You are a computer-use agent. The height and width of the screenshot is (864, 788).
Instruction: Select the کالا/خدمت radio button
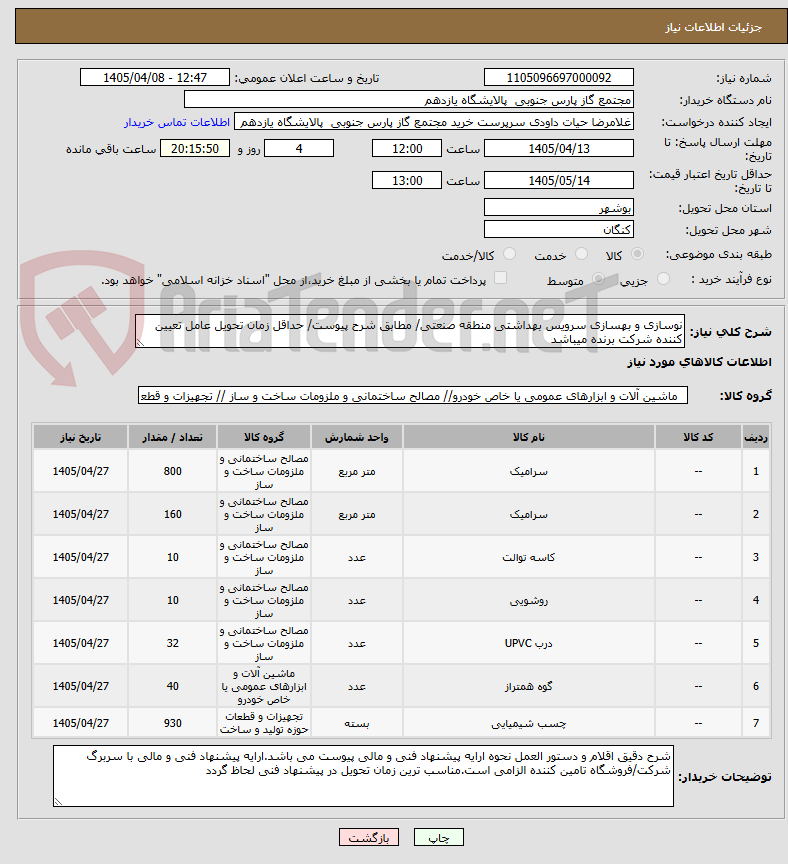pos(509,254)
